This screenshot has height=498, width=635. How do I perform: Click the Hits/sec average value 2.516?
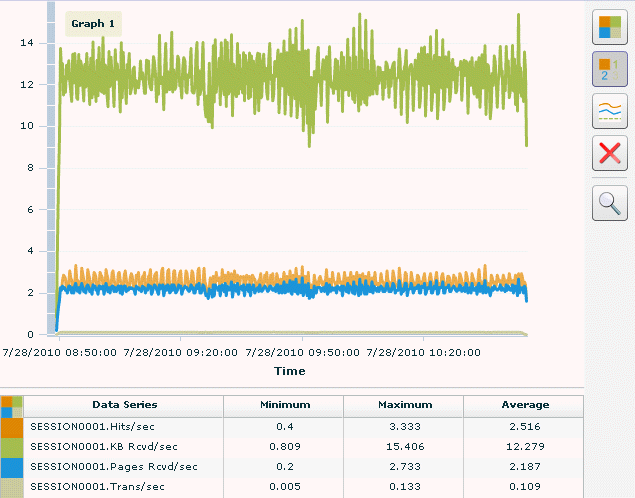pyautogui.click(x=525, y=427)
